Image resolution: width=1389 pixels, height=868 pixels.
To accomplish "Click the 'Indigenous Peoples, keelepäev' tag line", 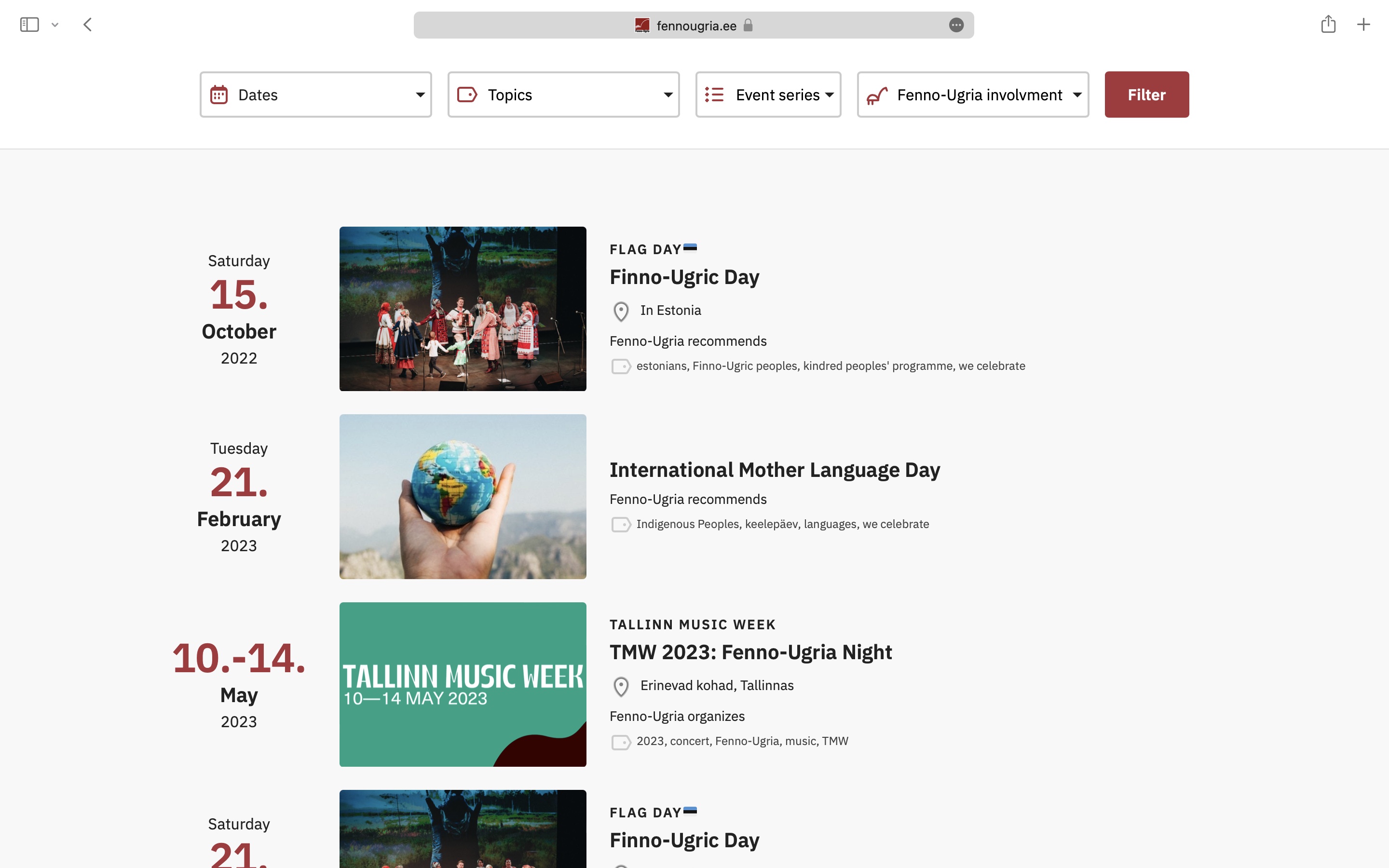I will [x=783, y=524].
